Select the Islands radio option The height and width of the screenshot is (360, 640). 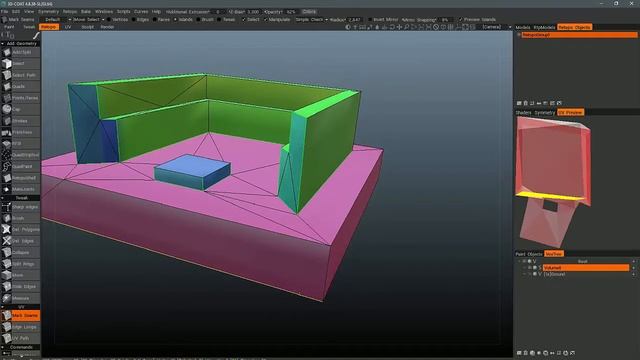183,20
